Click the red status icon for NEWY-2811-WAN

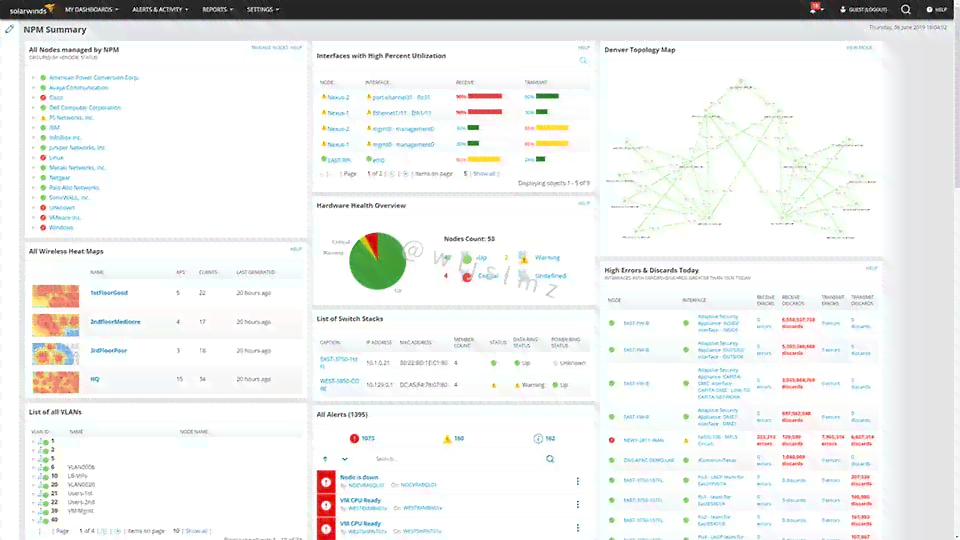[x=612, y=440]
